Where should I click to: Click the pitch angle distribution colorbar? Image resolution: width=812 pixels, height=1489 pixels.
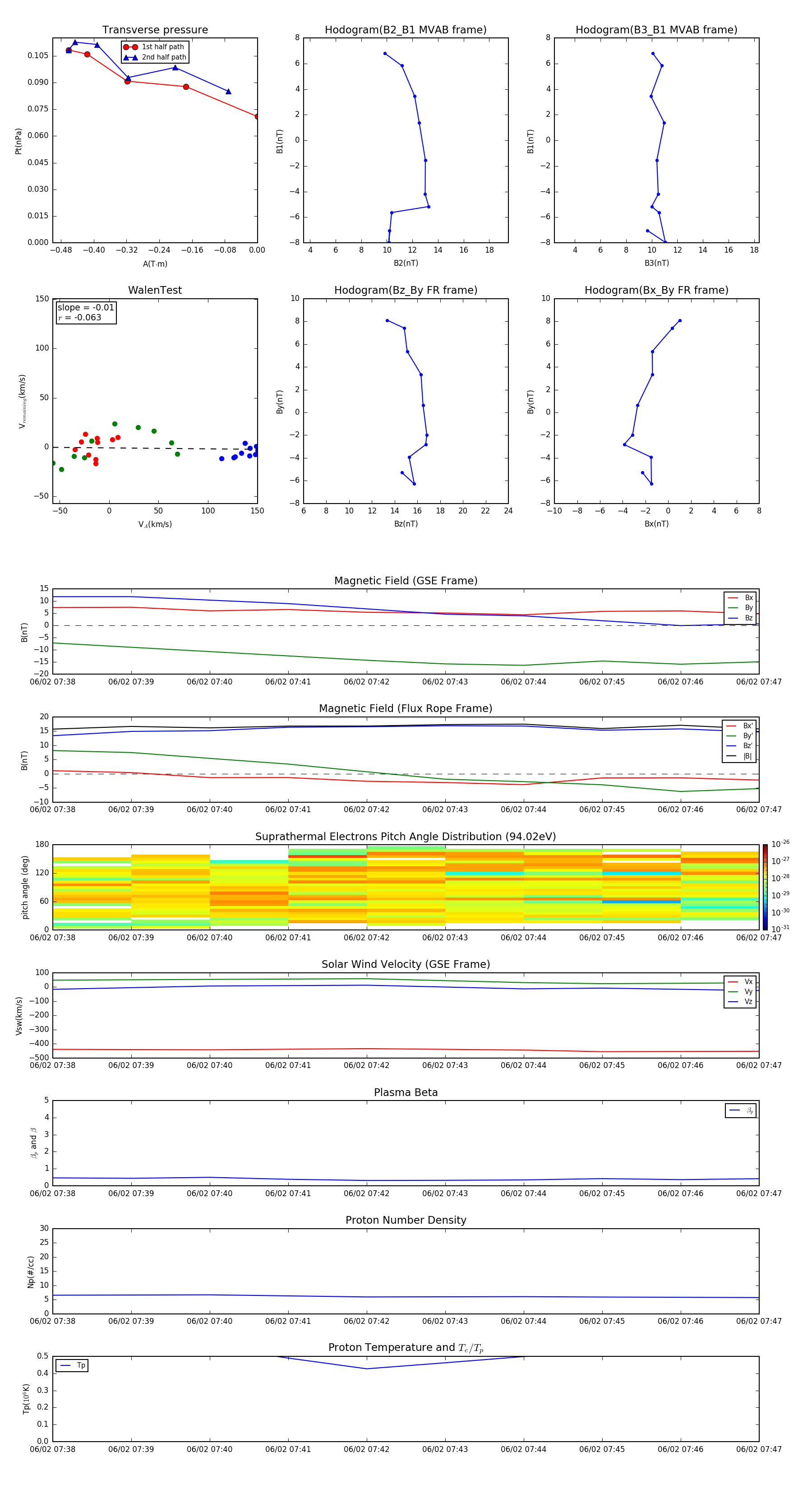click(x=765, y=887)
